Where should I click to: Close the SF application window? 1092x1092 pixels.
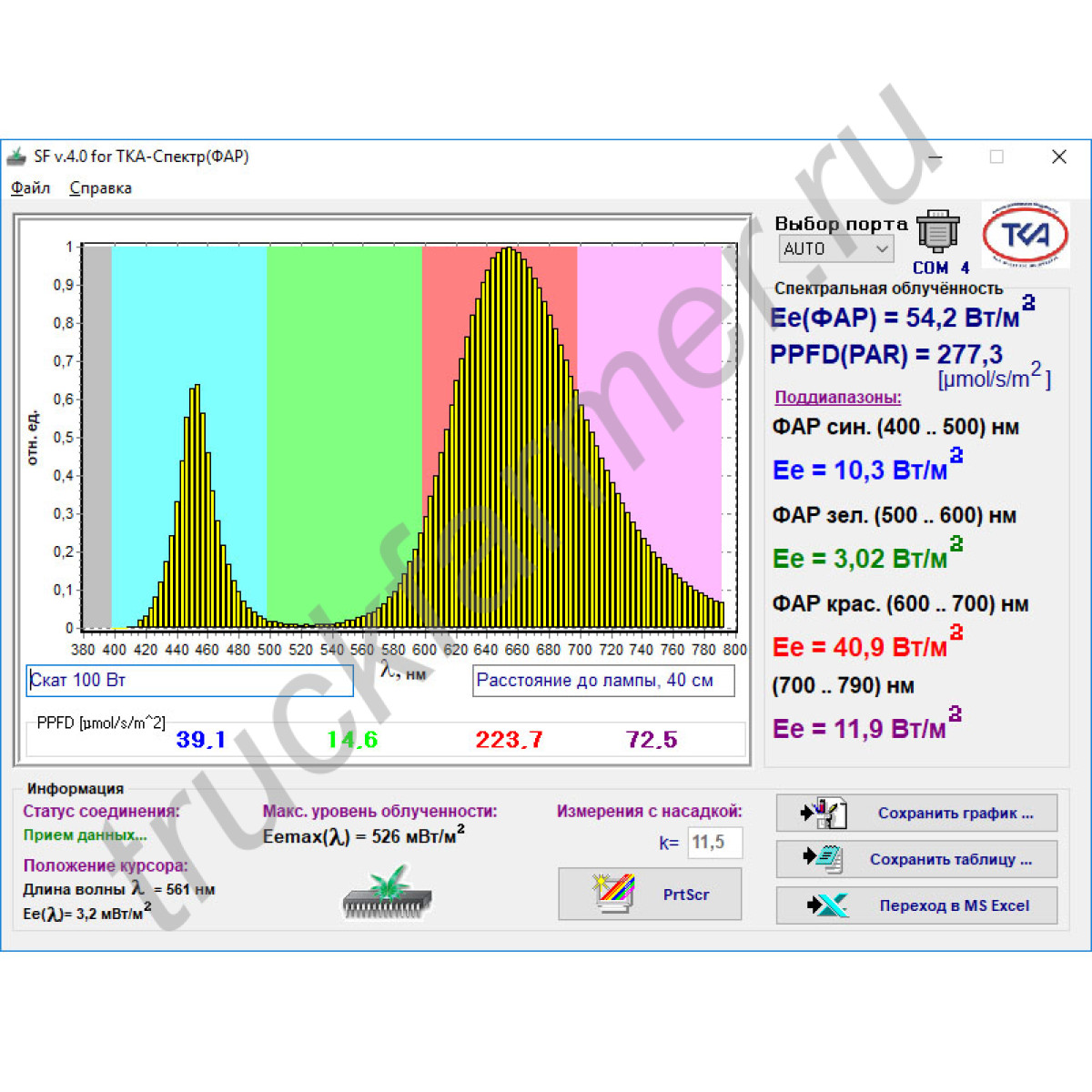pyautogui.click(x=1058, y=157)
